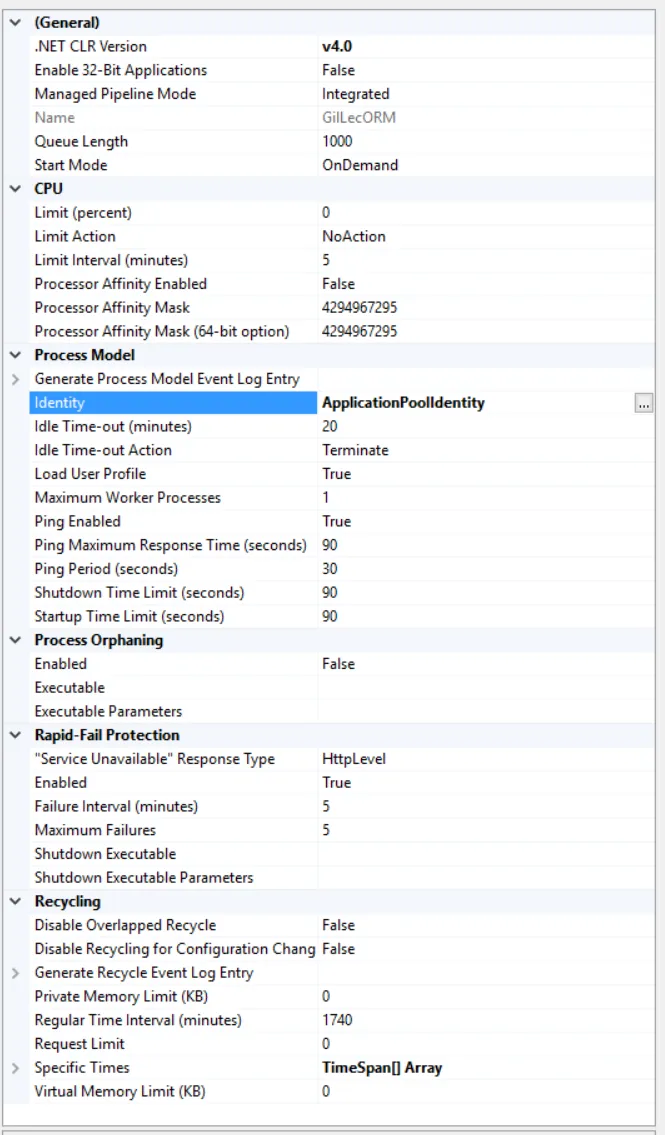This screenshot has height=1135, width=665.
Task: Select the Idle Time-out (minutes) value
Action: [x=330, y=426]
